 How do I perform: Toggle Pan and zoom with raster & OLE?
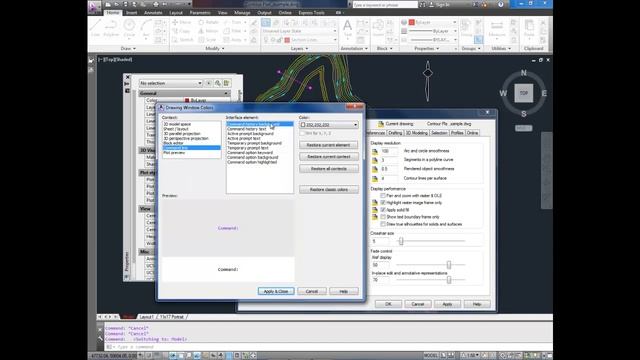(383, 196)
